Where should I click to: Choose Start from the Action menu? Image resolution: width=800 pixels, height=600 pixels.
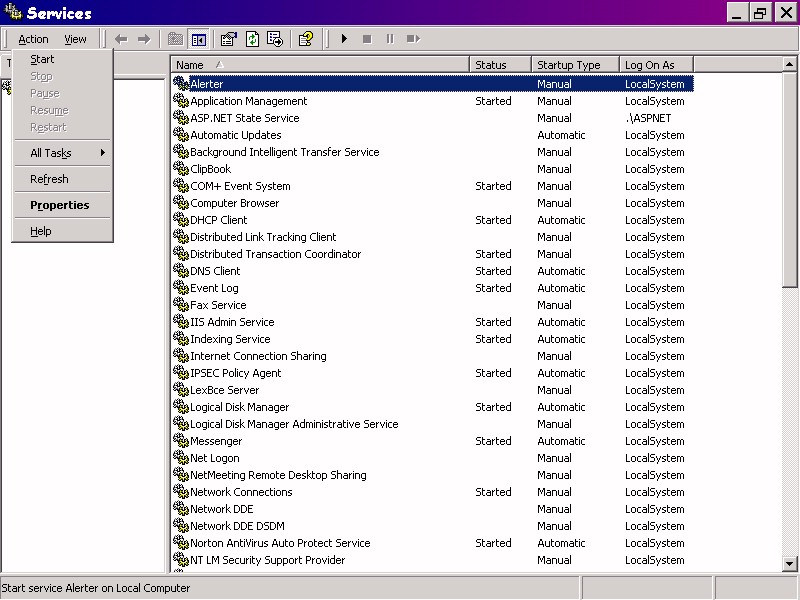coord(42,59)
